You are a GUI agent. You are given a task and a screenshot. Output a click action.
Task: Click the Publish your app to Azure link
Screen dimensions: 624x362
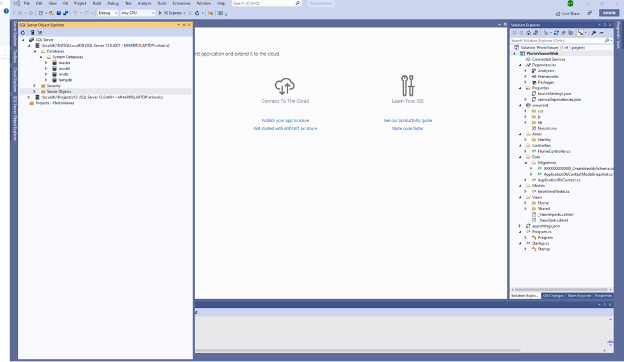tap(285, 121)
